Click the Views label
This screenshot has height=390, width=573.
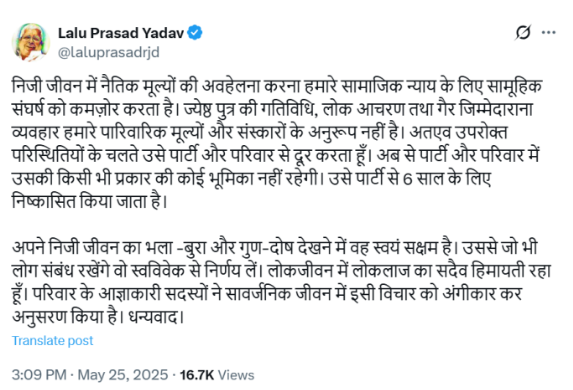[x=236, y=375]
